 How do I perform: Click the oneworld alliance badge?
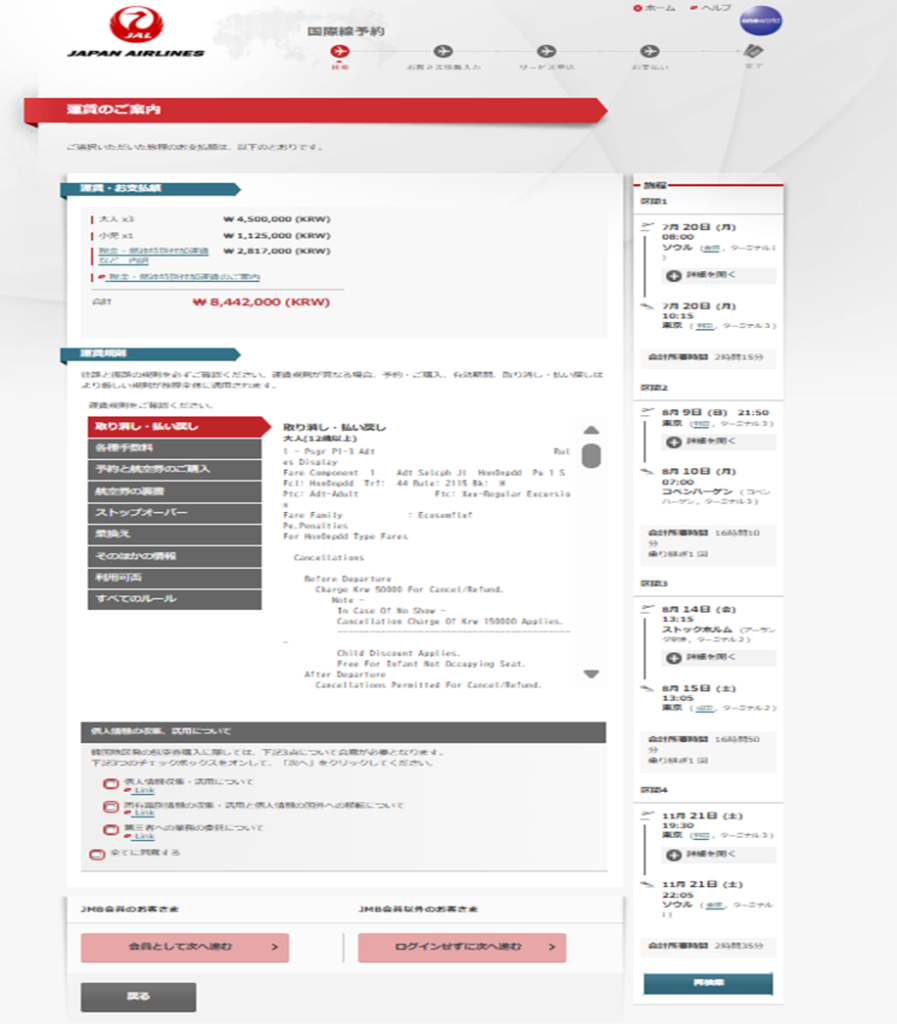pos(761,21)
